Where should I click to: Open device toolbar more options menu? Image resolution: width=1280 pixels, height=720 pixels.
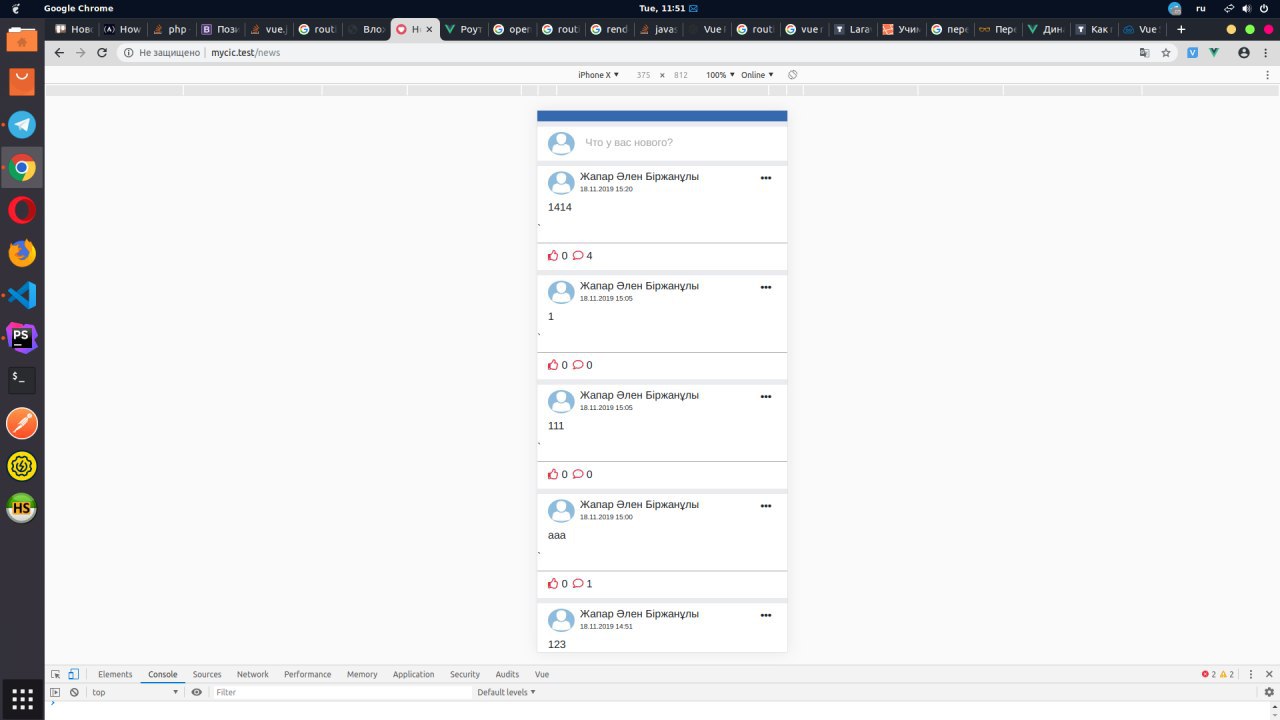tap(1268, 75)
